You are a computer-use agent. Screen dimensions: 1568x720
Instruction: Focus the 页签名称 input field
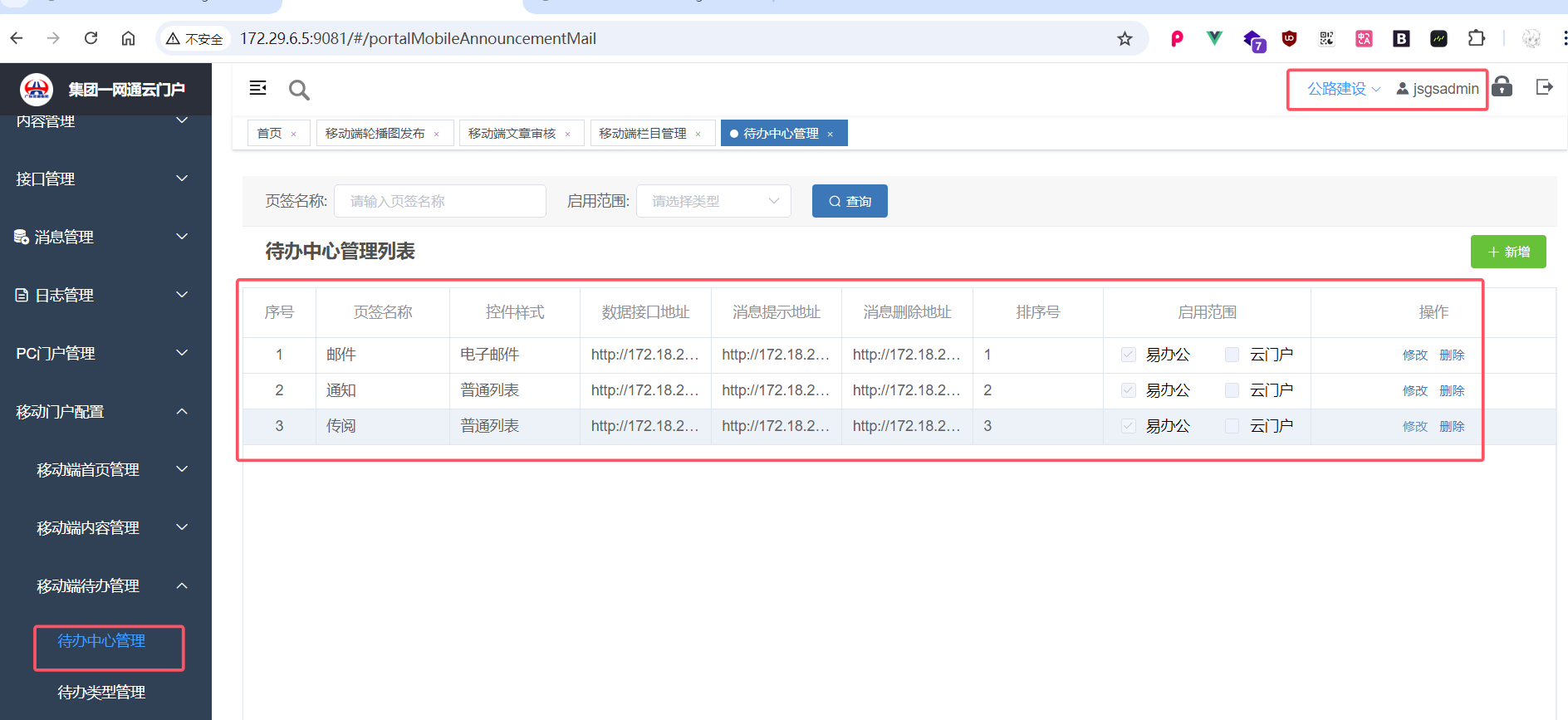[440, 201]
